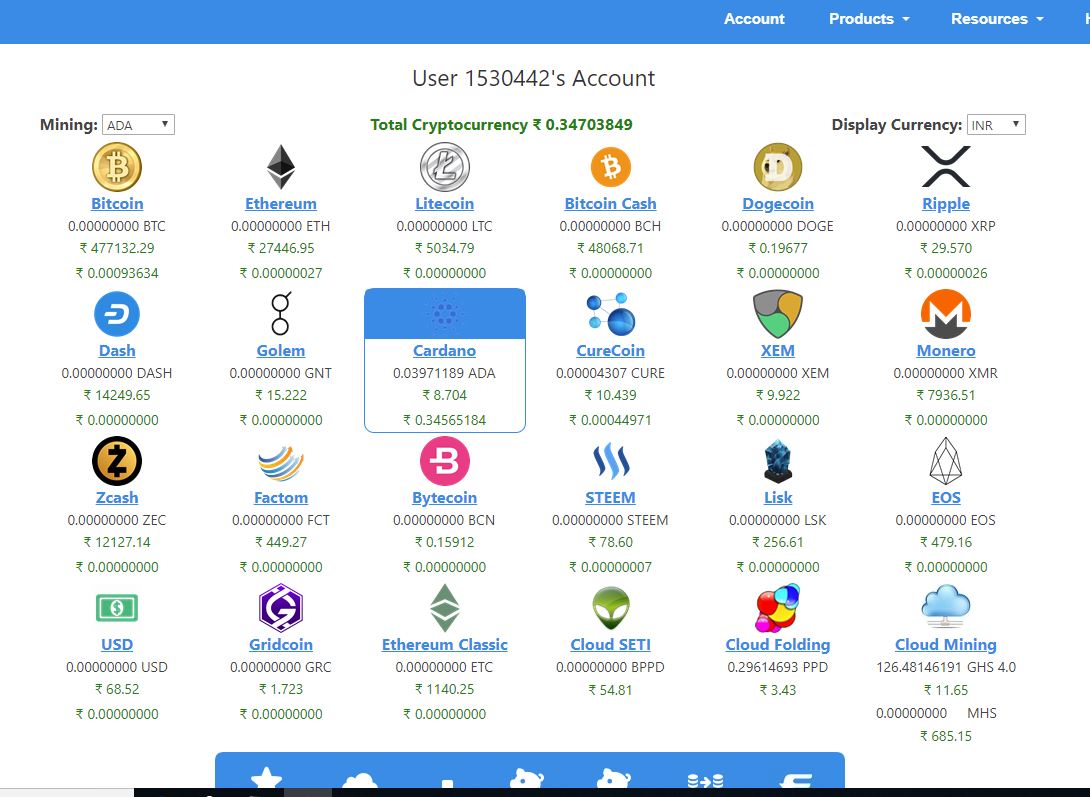Follow the Monero link
The width and height of the screenshot is (1090, 797).
(x=945, y=350)
